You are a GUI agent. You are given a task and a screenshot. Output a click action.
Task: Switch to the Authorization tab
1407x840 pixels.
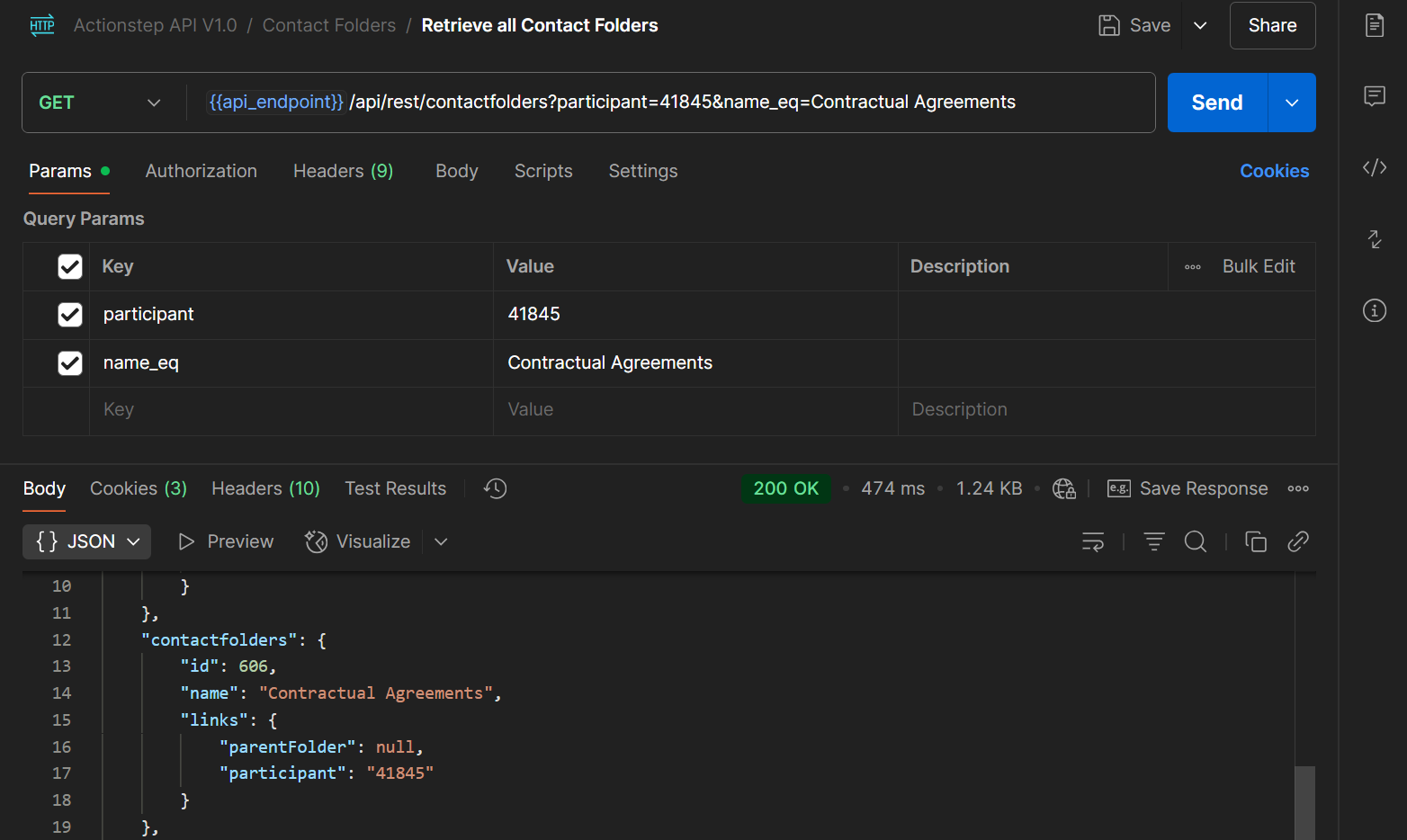(x=202, y=171)
